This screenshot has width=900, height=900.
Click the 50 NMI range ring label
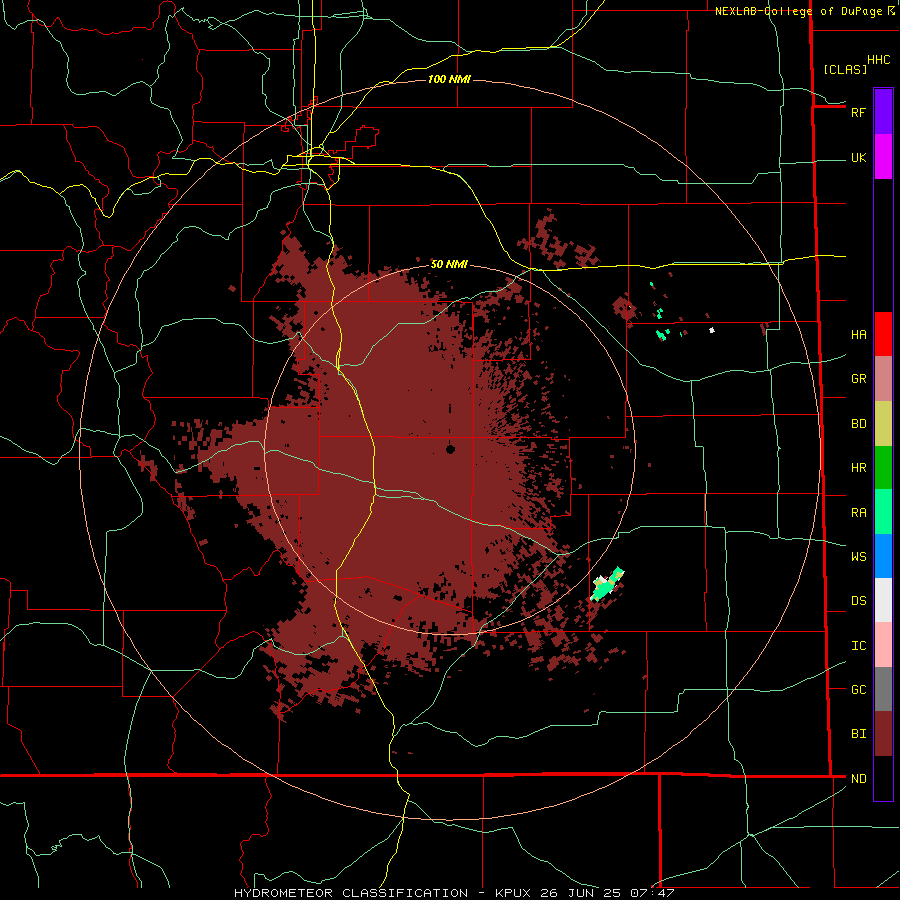449,264
